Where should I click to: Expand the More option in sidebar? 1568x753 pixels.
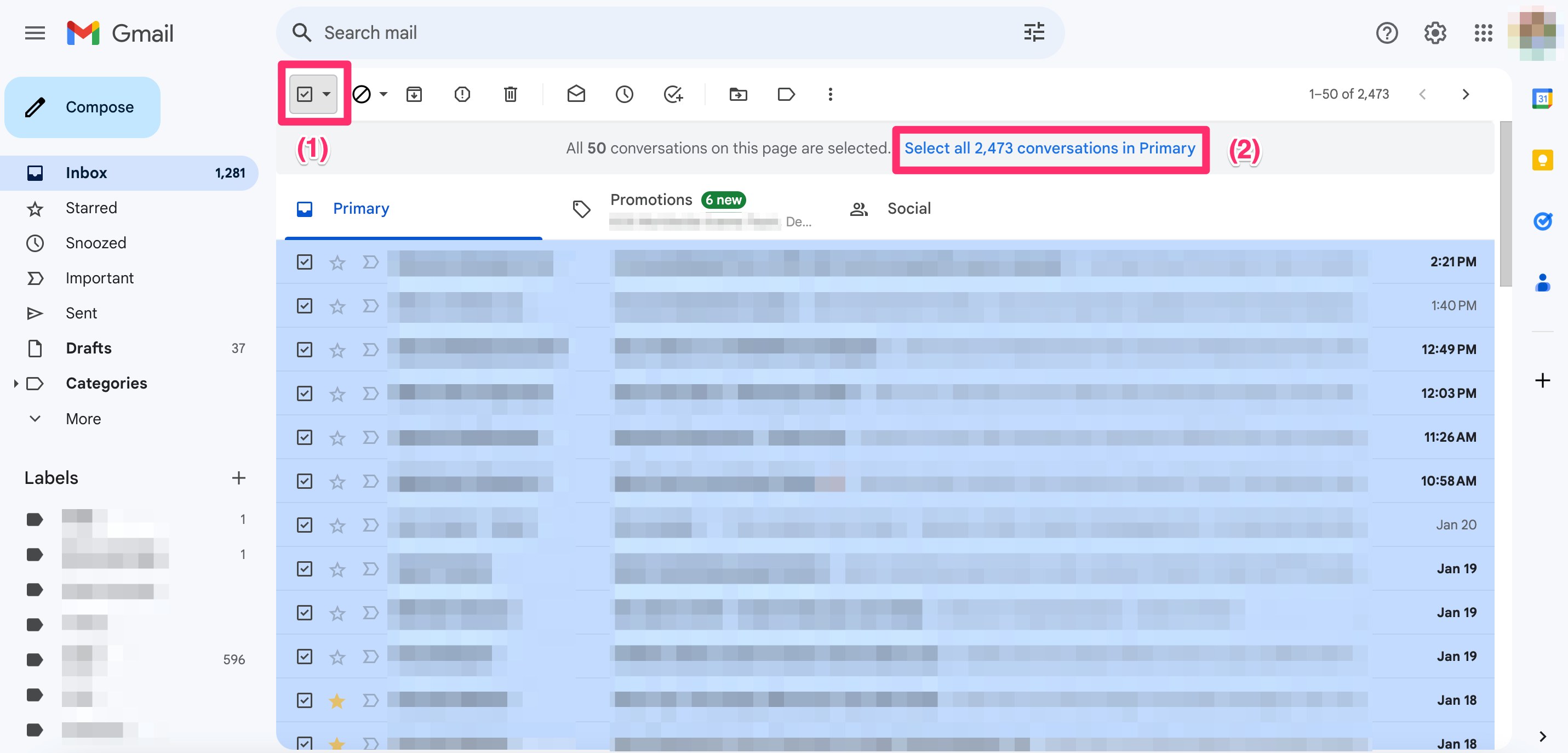tap(83, 419)
